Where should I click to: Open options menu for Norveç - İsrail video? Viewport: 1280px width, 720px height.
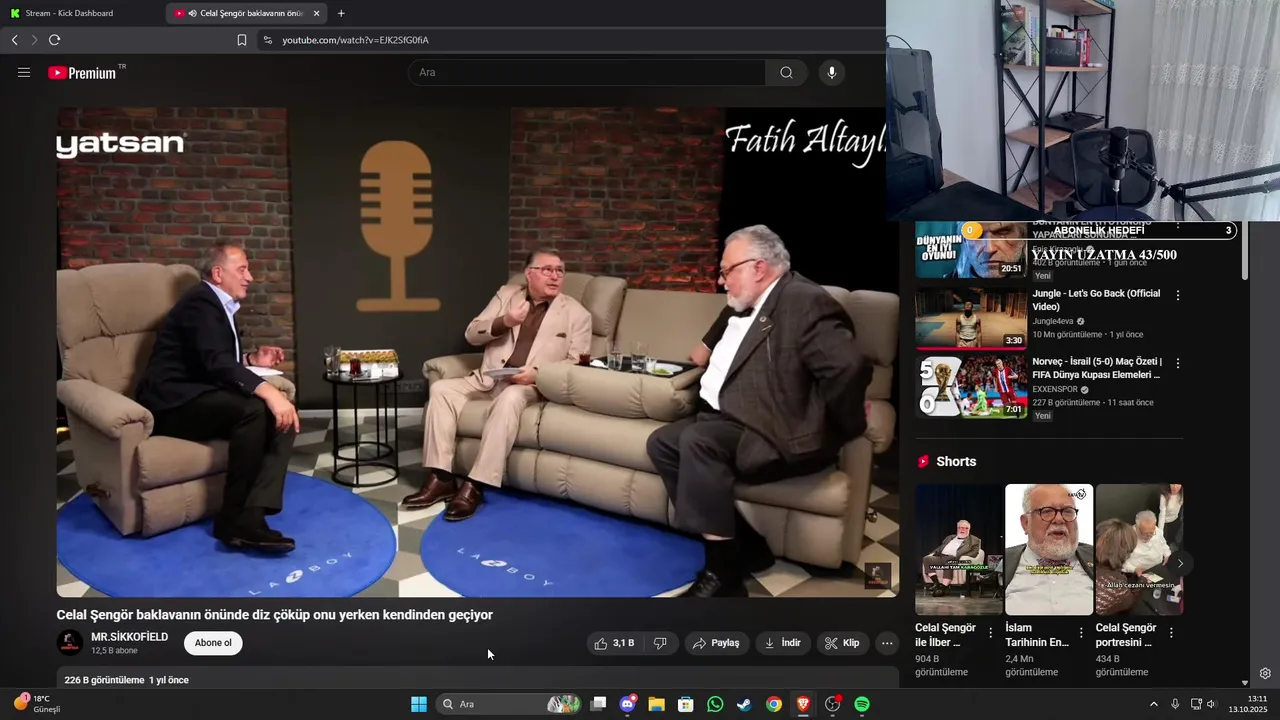pyautogui.click(x=1178, y=363)
